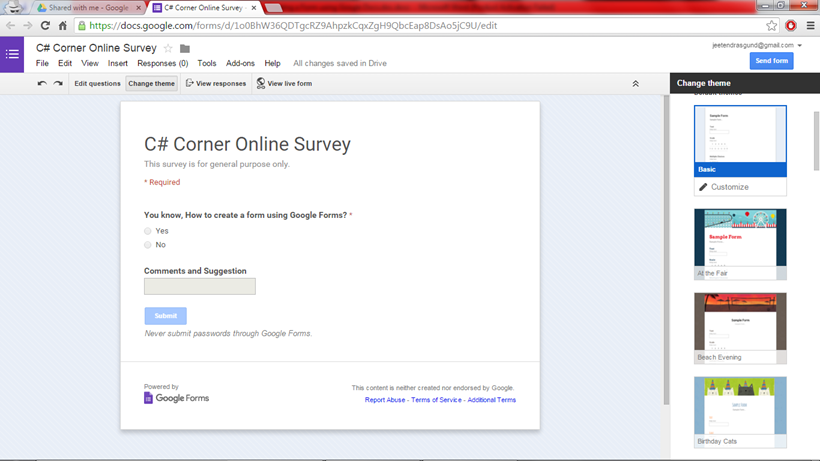
Task: Open the View menu
Action: click(89, 63)
